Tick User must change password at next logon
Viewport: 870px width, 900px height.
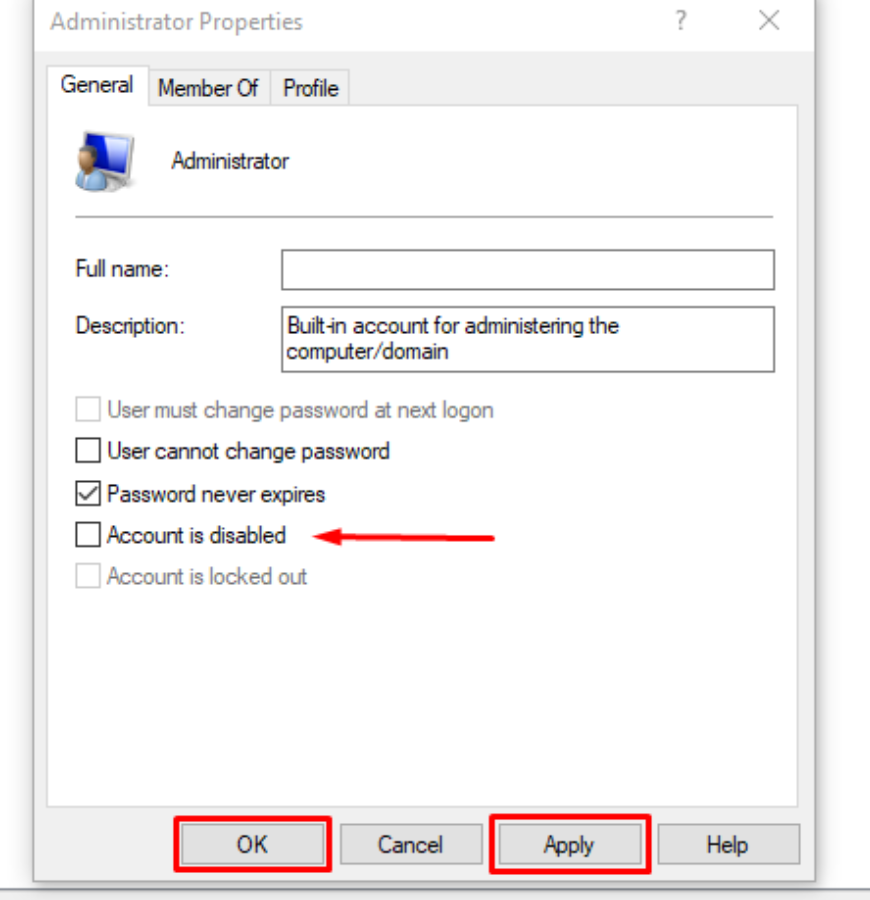click(x=89, y=410)
